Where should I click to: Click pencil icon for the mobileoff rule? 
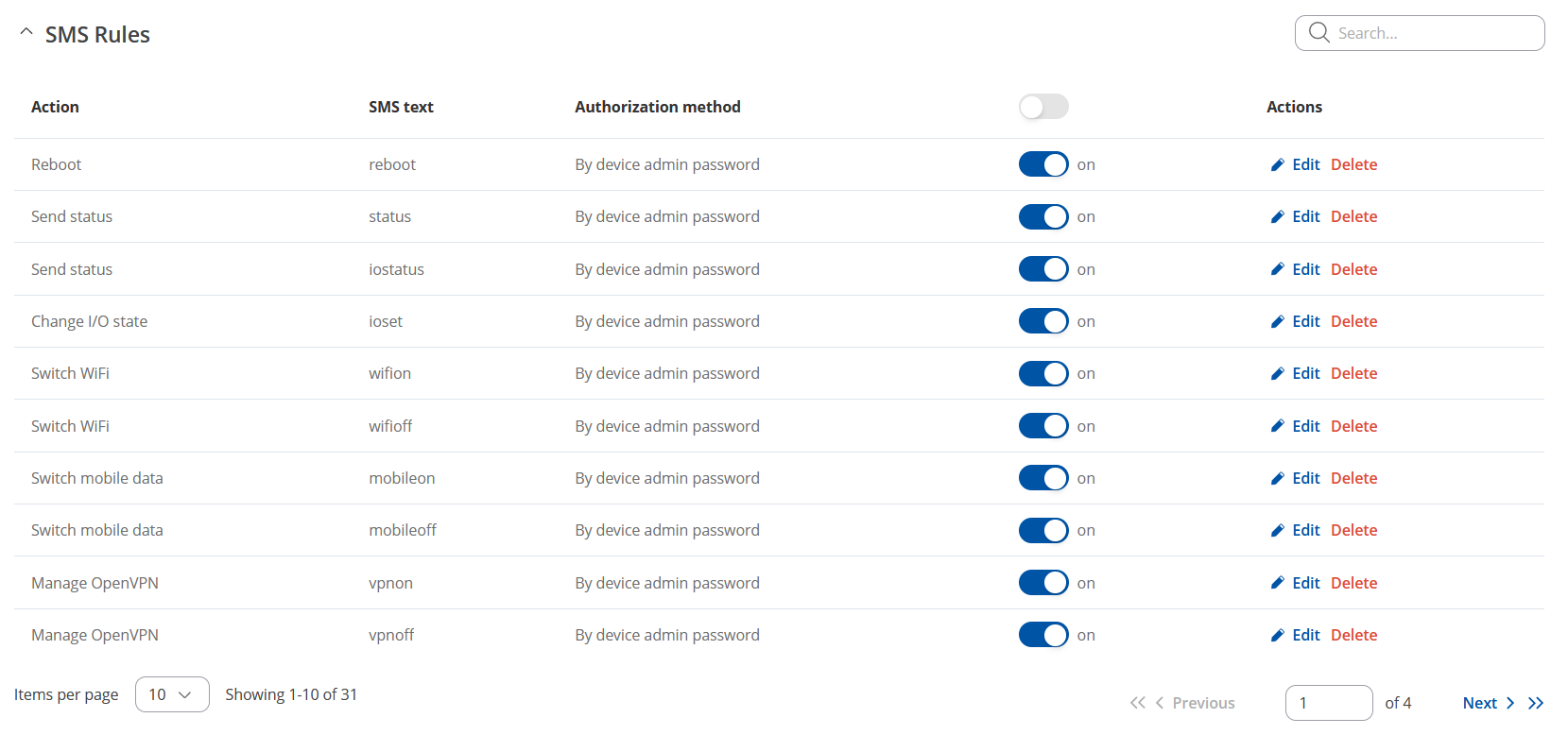click(1277, 530)
